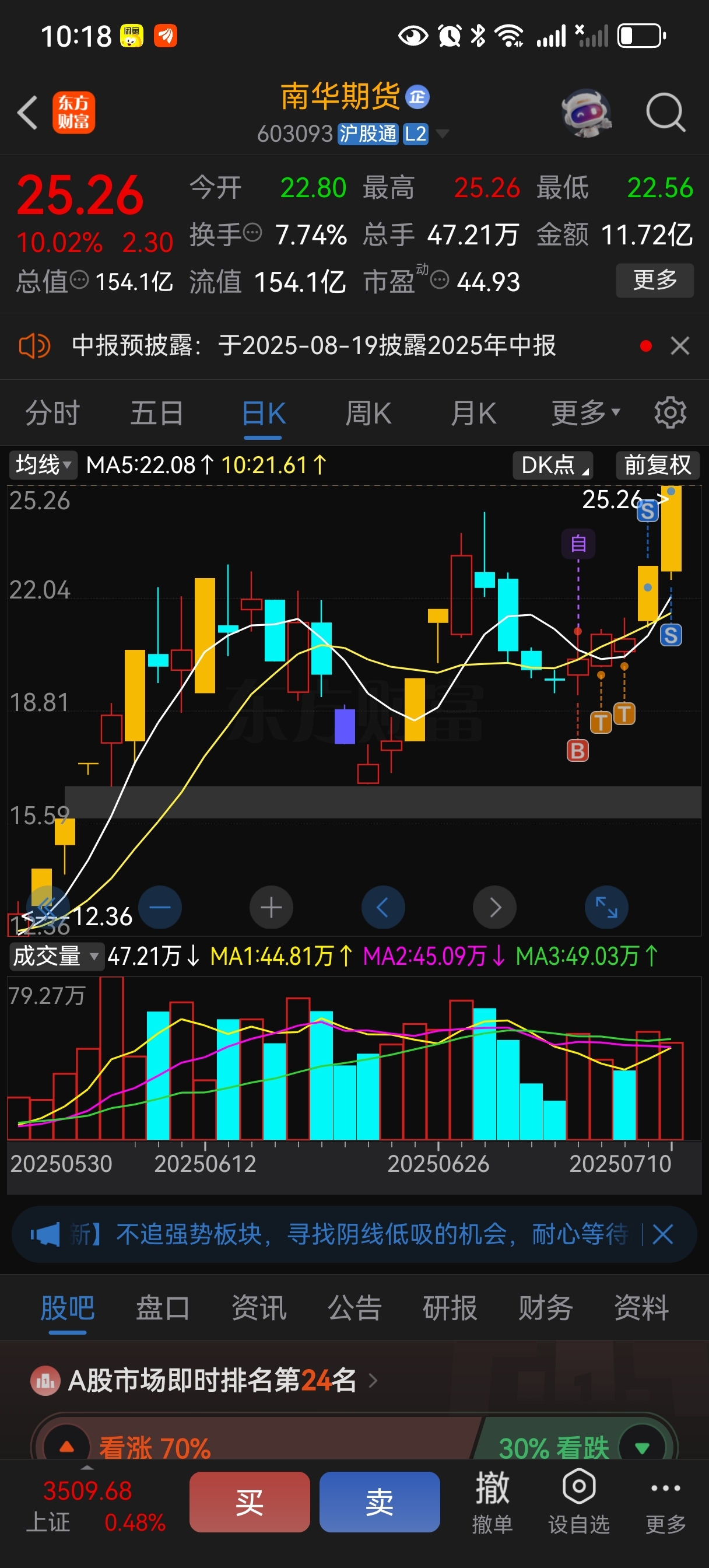Expand the 更多 chart period dropdown

pos(585,414)
